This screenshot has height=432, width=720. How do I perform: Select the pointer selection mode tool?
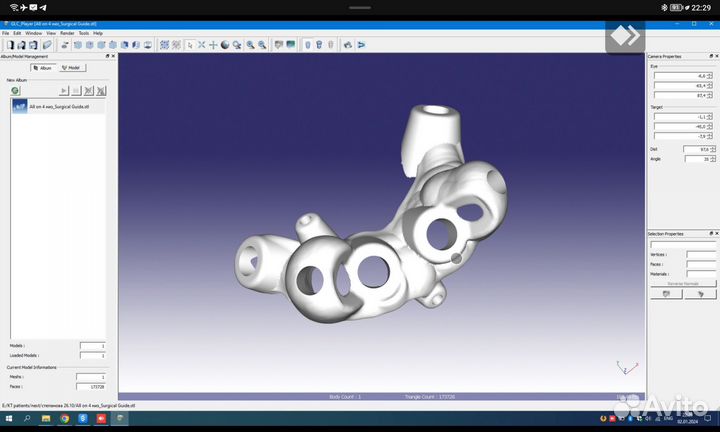[x=189, y=45]
